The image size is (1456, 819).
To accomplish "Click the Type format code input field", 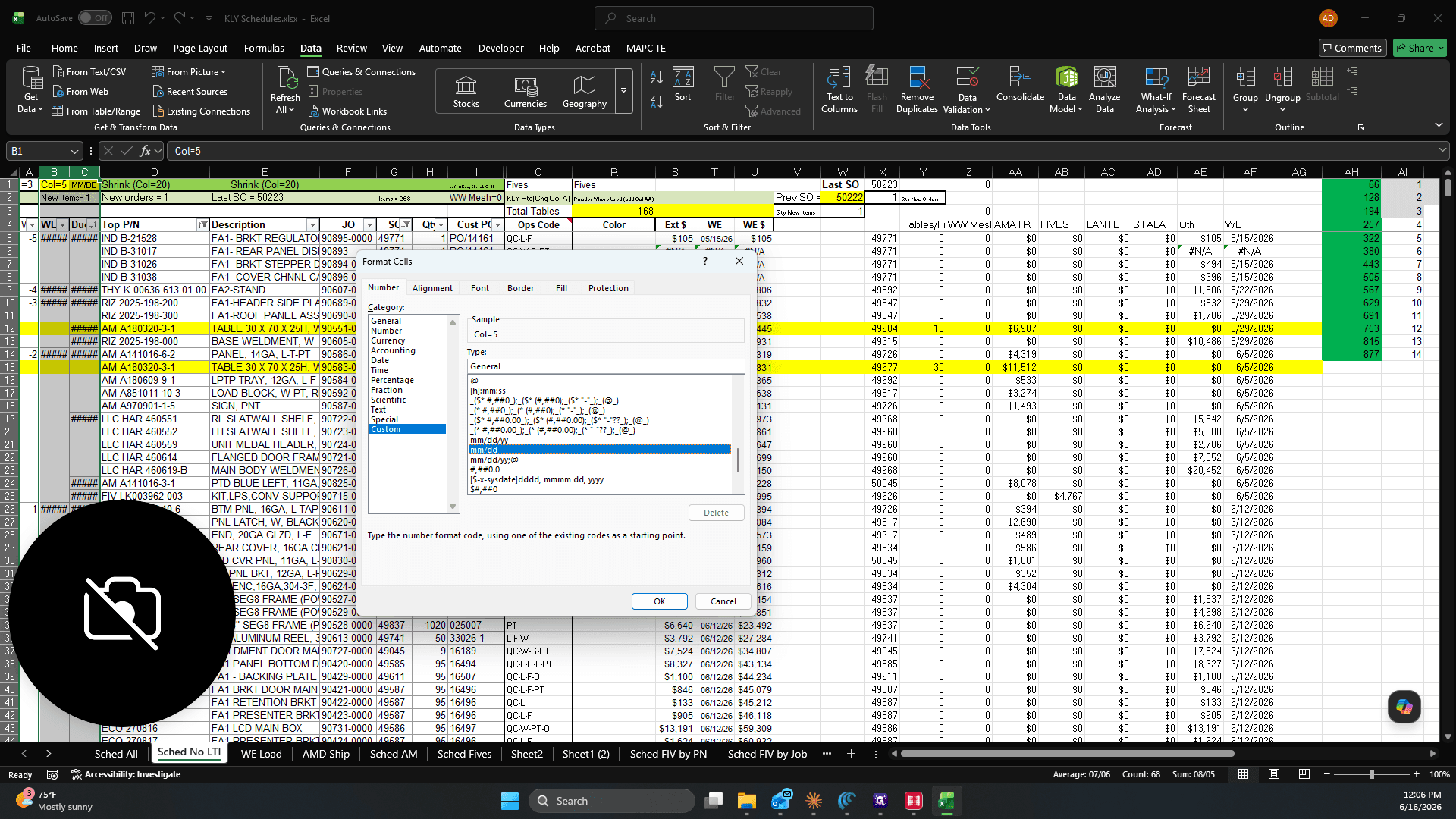I will [606, 366].
